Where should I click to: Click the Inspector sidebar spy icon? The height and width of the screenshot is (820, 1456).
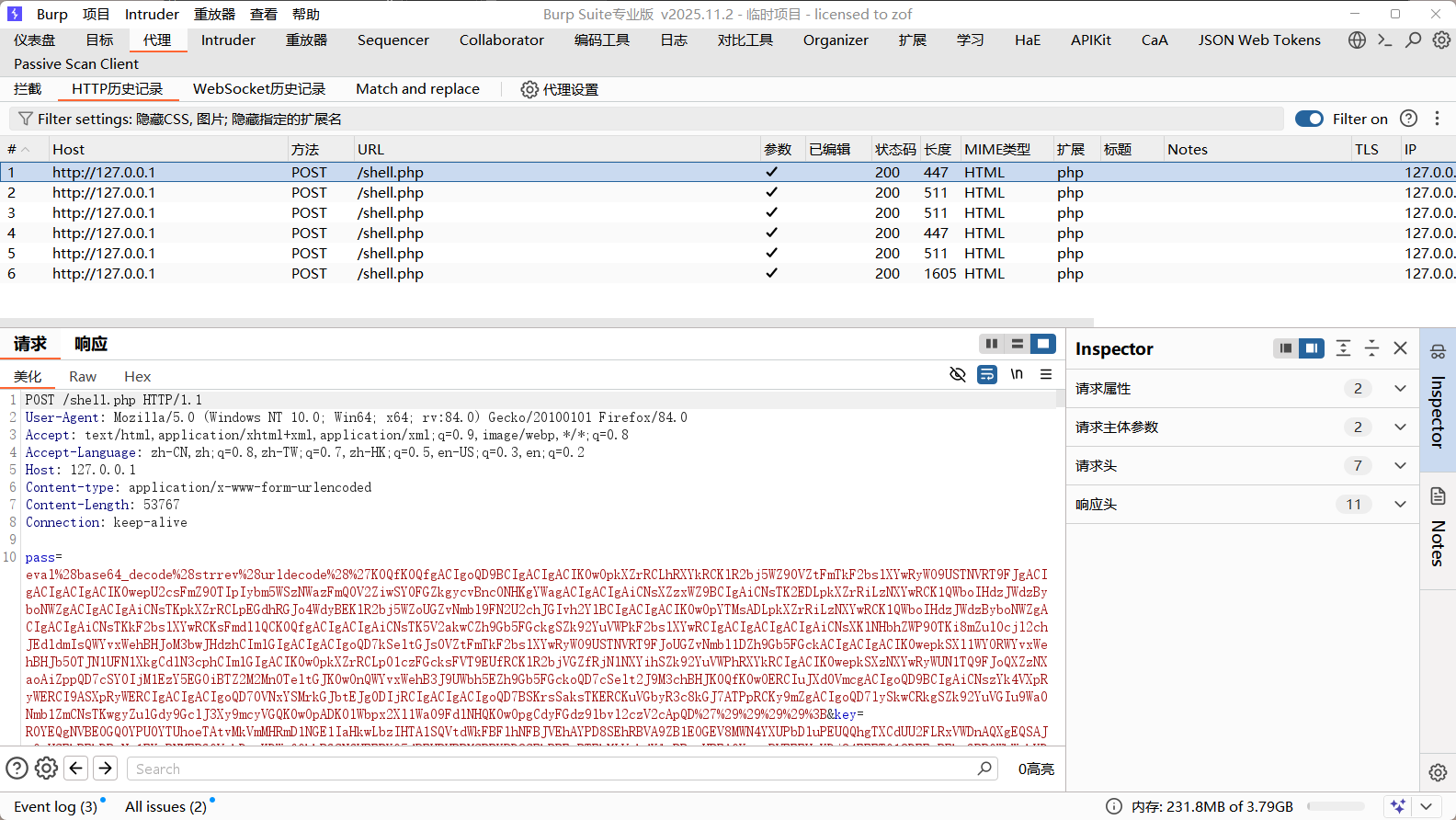[x=1439, y=352]
